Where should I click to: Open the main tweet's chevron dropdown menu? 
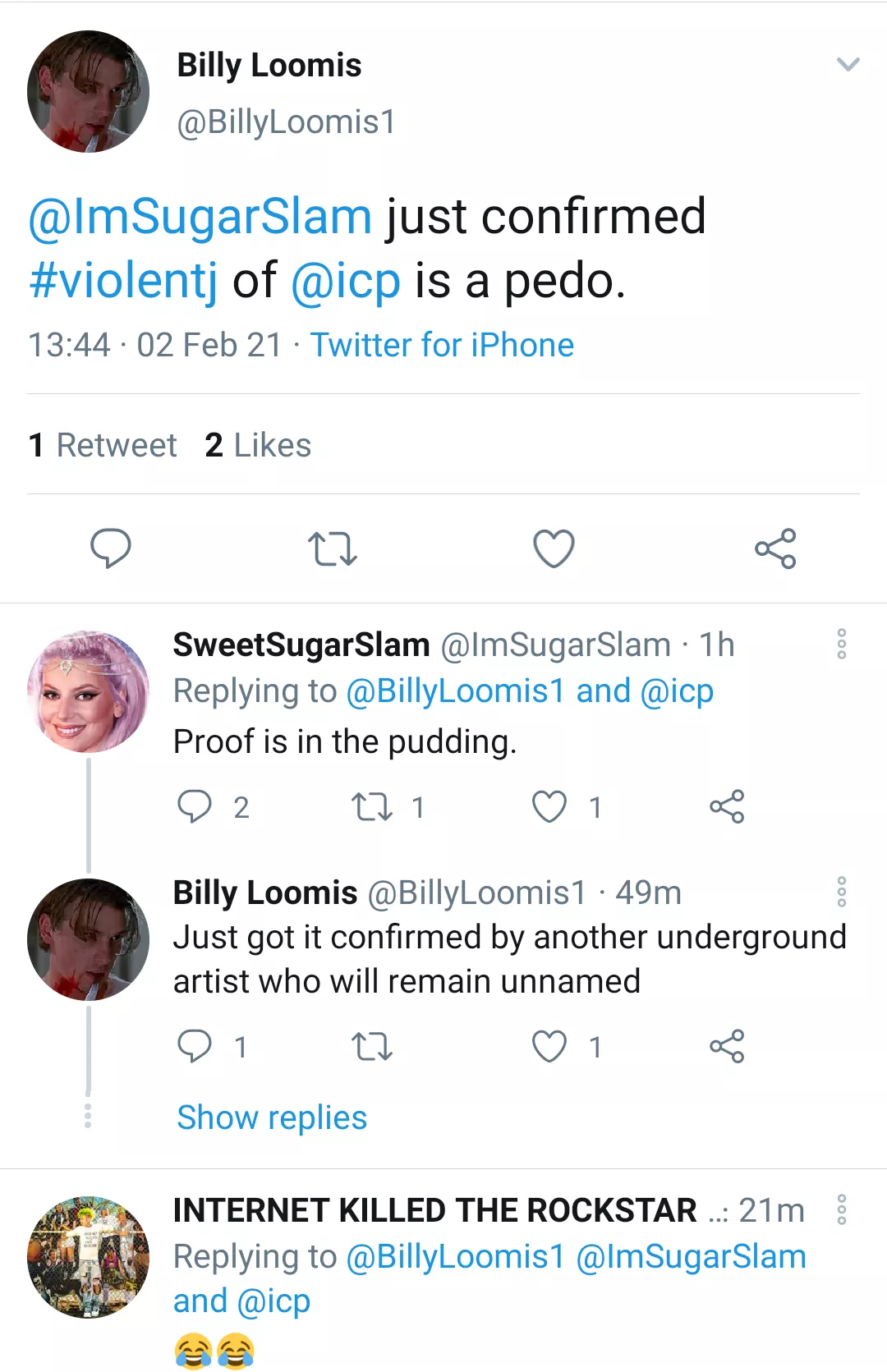[x=848, y=64]
